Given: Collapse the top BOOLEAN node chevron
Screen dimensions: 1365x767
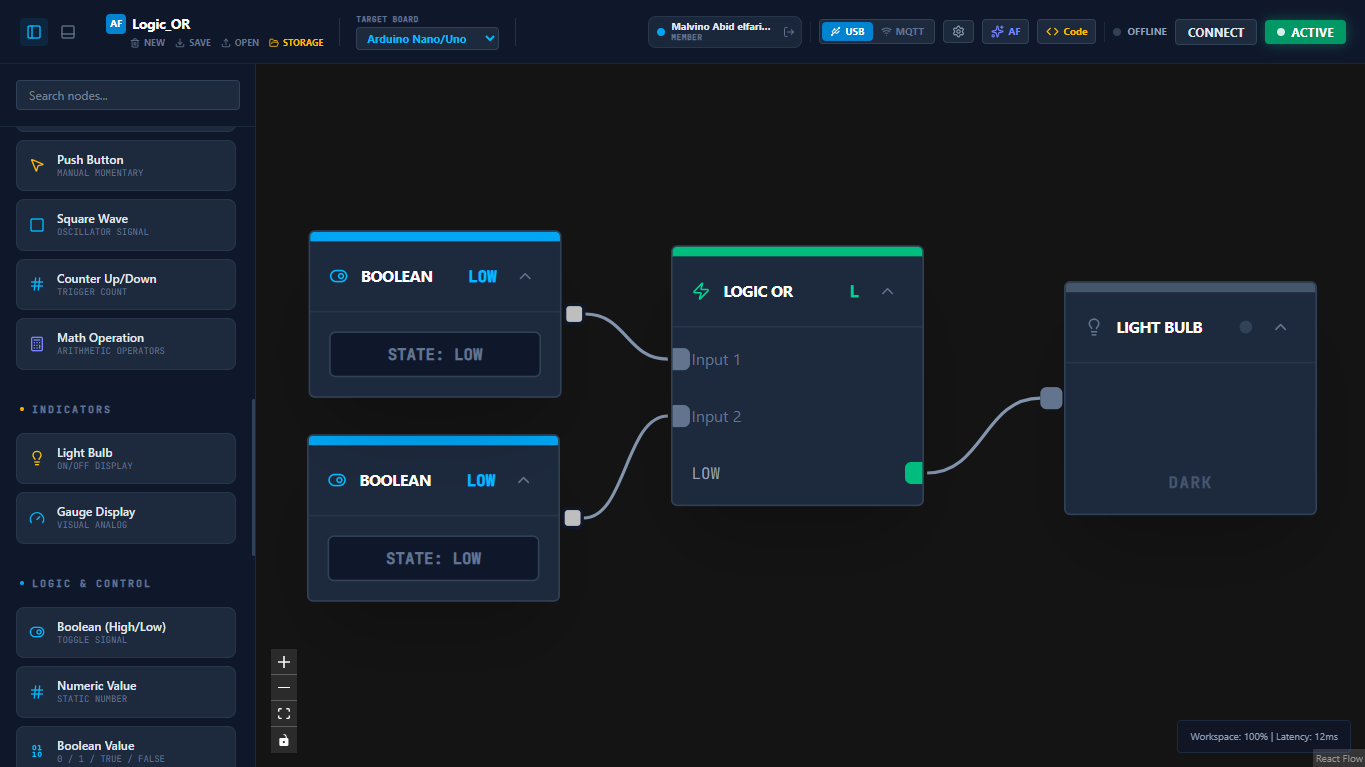Looking at the screenshot, I should [525, 276].
